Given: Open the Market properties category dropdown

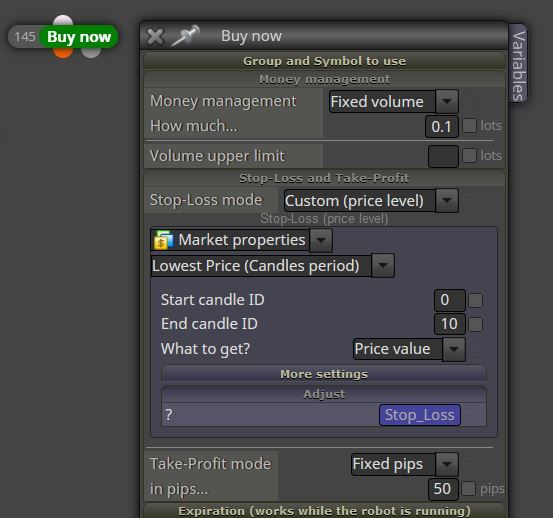Looking at the screenshot, I should point(241,240).
